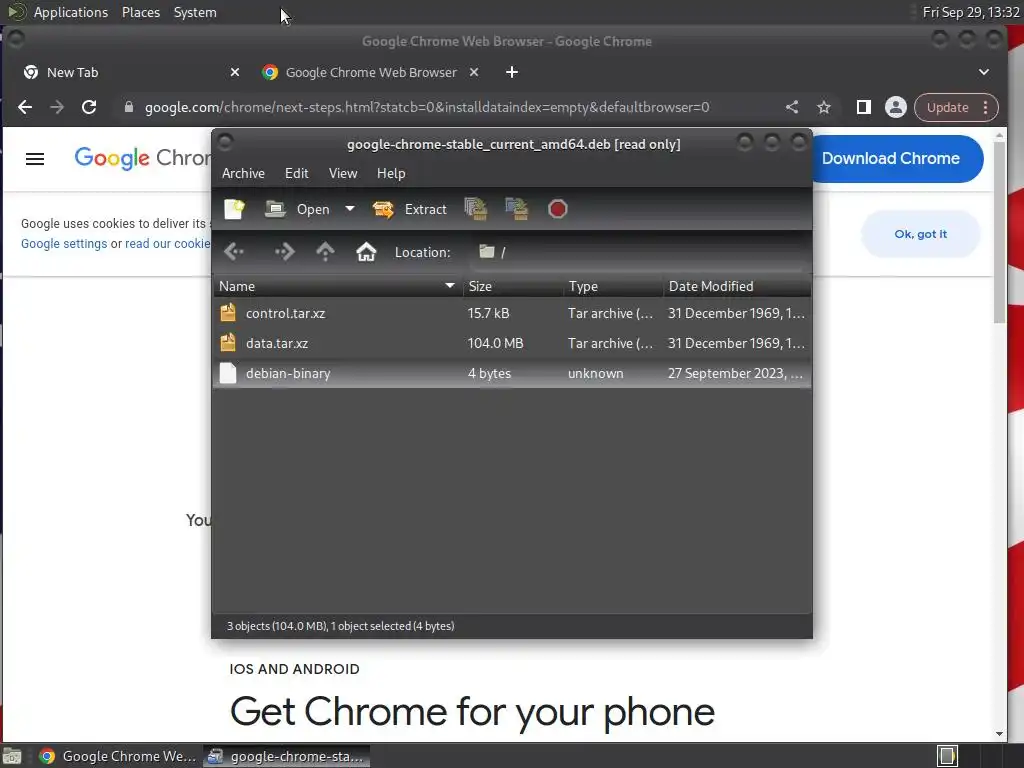Click the control.tar.xz archive icon
This screenshot has height=768, width=1024.
[x=228, y=313]
